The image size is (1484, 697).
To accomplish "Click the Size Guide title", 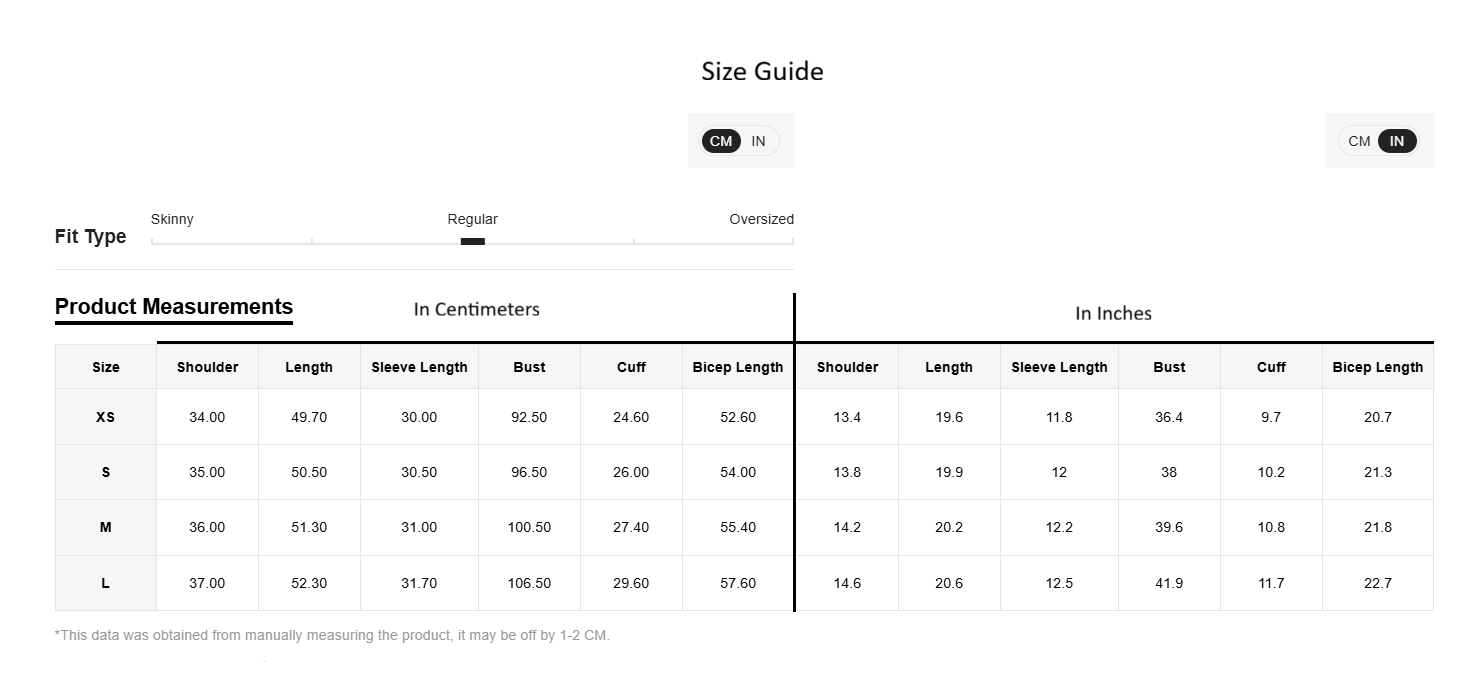I will click(x=762, y=72).
